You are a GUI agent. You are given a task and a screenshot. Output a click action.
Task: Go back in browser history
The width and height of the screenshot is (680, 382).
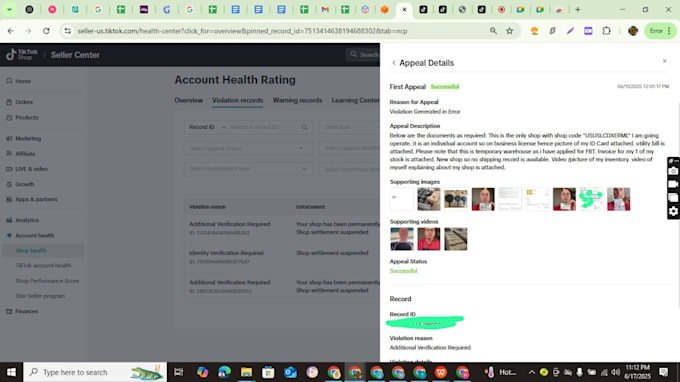pos(10,31)
